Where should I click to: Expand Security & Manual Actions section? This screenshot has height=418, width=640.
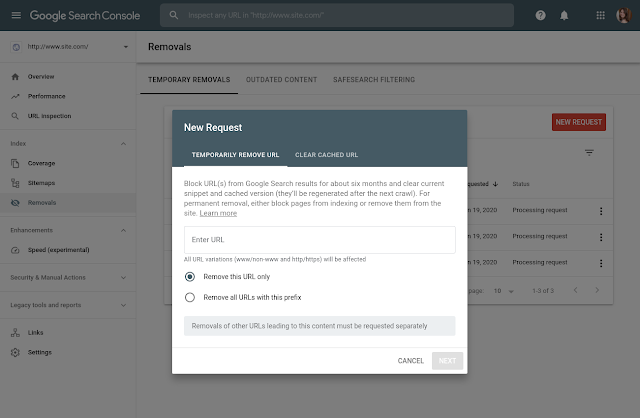coord(123,277)
